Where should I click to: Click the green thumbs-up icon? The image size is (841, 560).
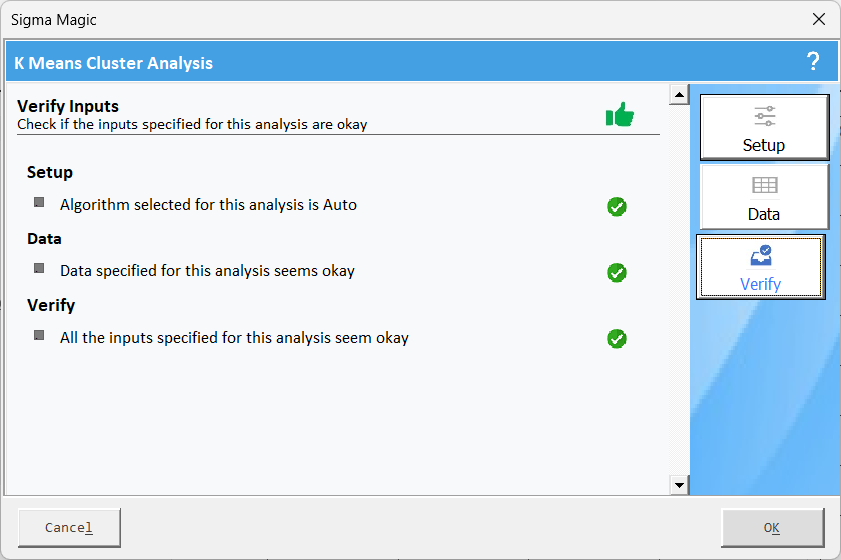click(620, 115)
